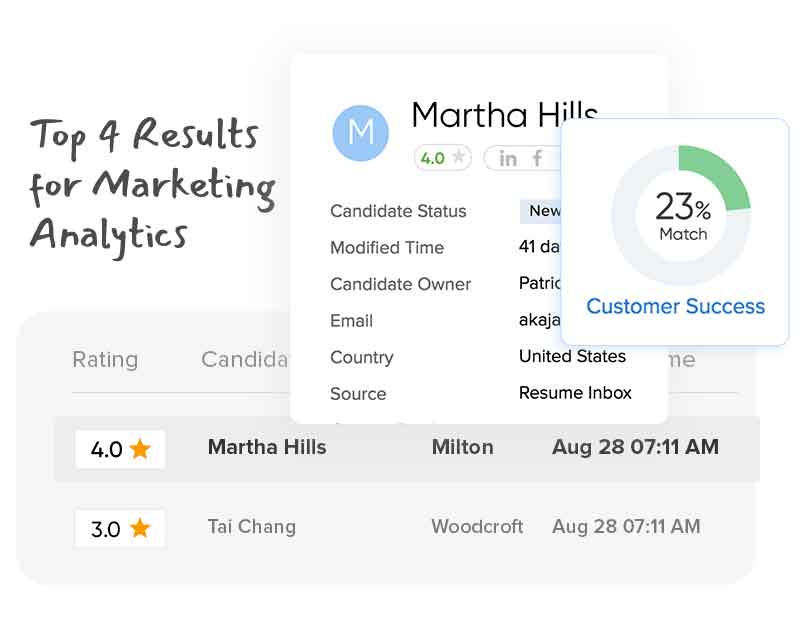Click the orange star in Tai Chang's row

pos(140,528)
